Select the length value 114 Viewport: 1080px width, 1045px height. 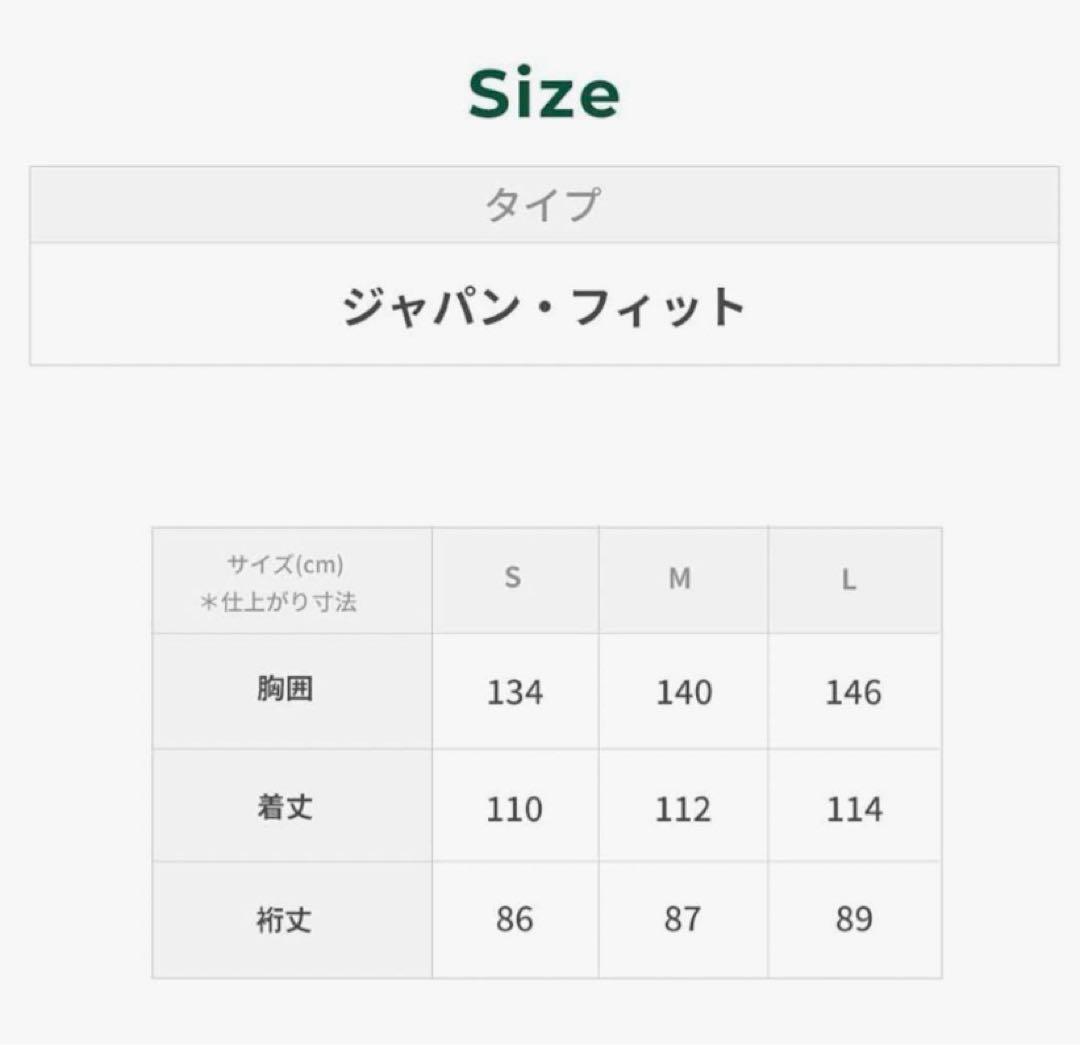pos(854,808)
